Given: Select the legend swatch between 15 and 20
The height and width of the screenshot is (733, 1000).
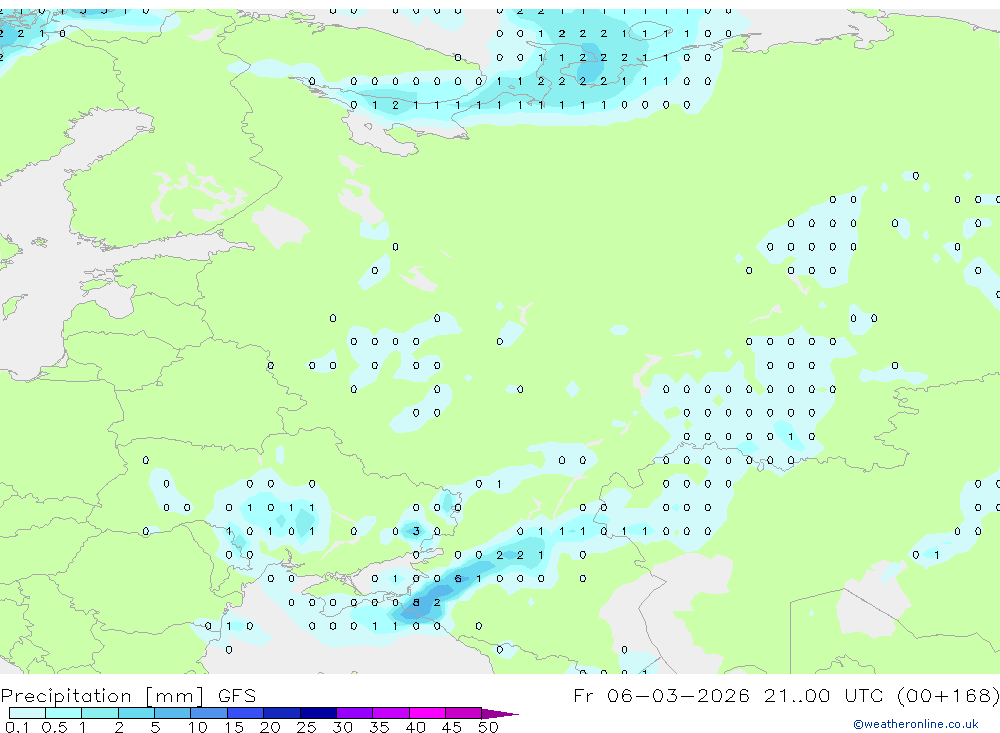Looking at the screenshot, I should point(246,713).
